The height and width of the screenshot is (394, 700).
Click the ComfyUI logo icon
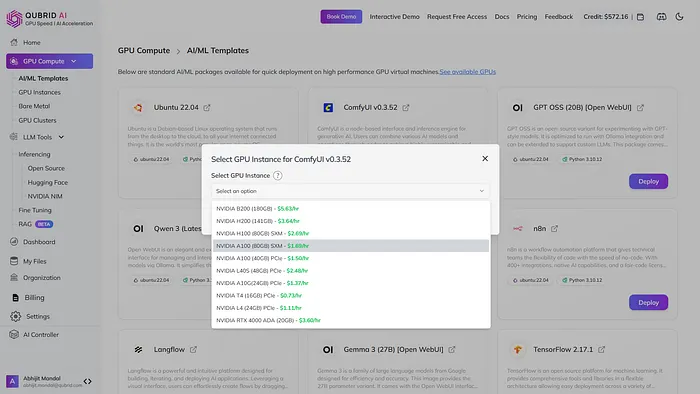click(328, 108)
